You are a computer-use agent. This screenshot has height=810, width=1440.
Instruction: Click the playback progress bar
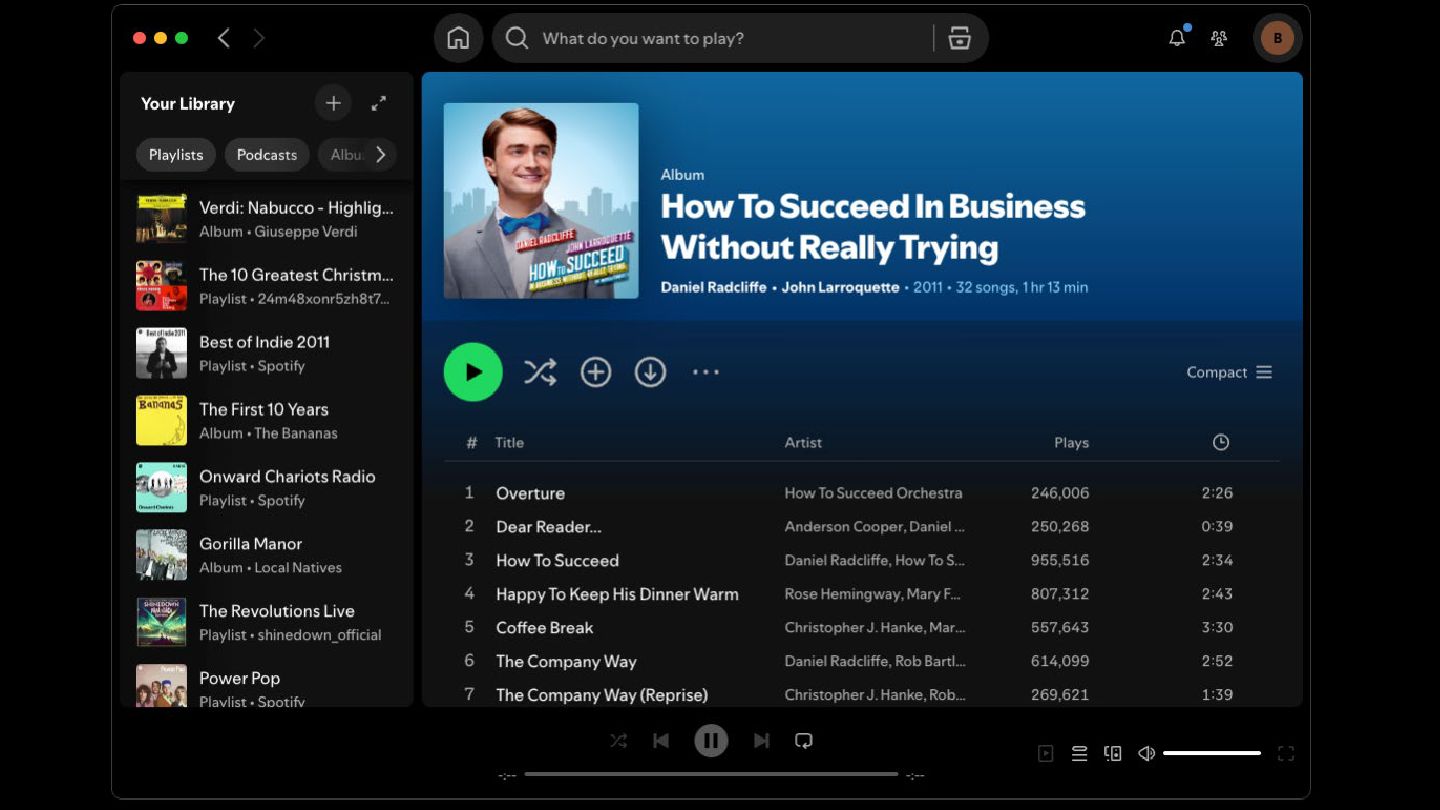point(711,774)
